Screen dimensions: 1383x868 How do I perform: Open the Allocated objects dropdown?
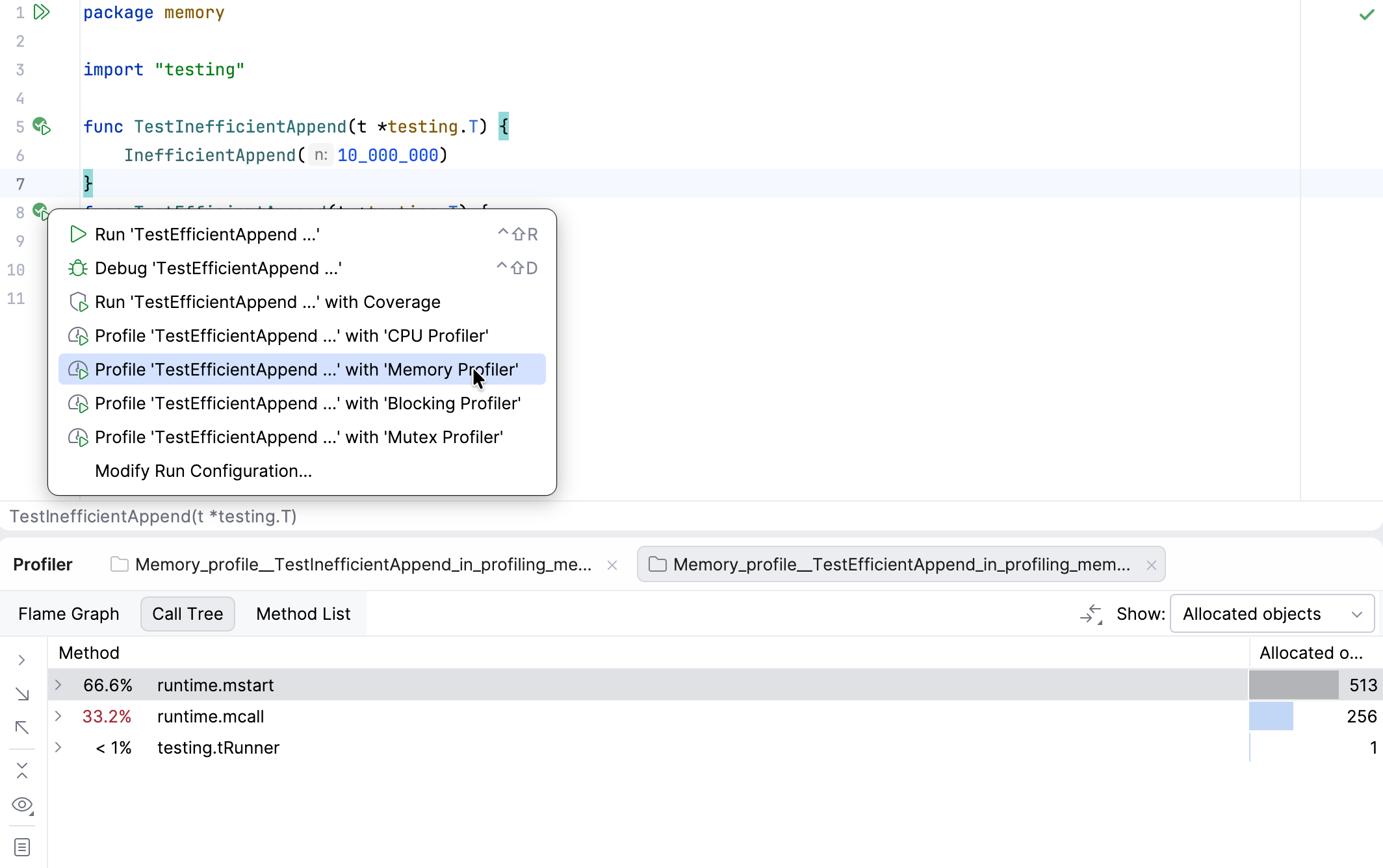tap(1271, 614)
